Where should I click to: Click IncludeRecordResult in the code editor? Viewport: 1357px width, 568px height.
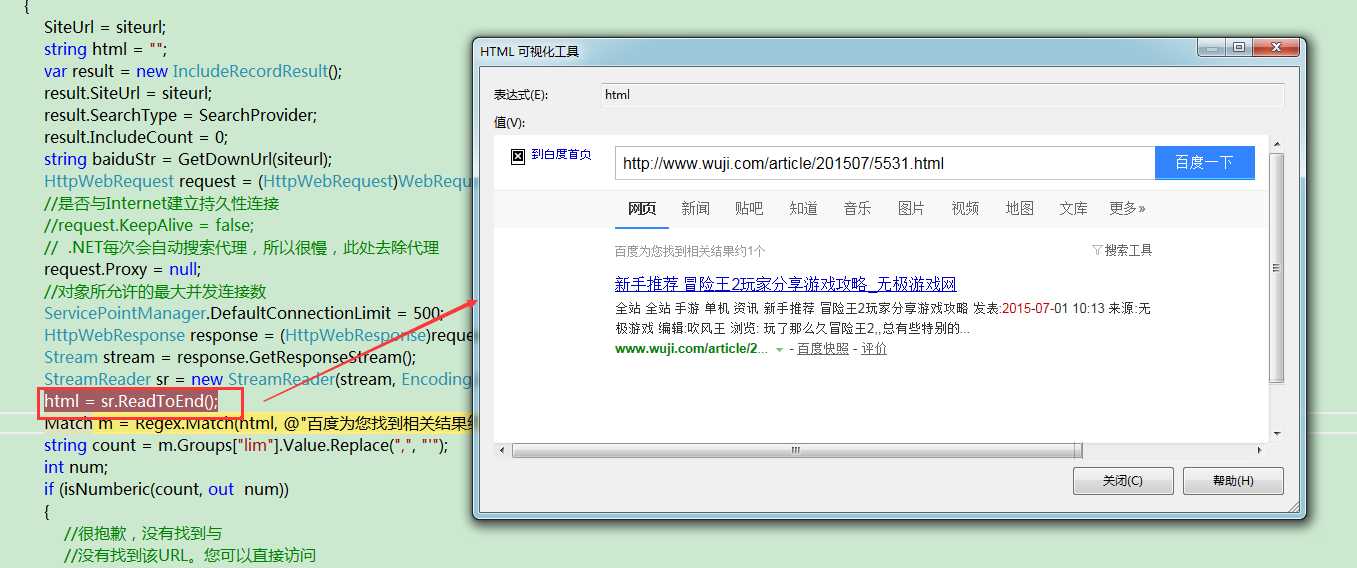pos(250,71)
